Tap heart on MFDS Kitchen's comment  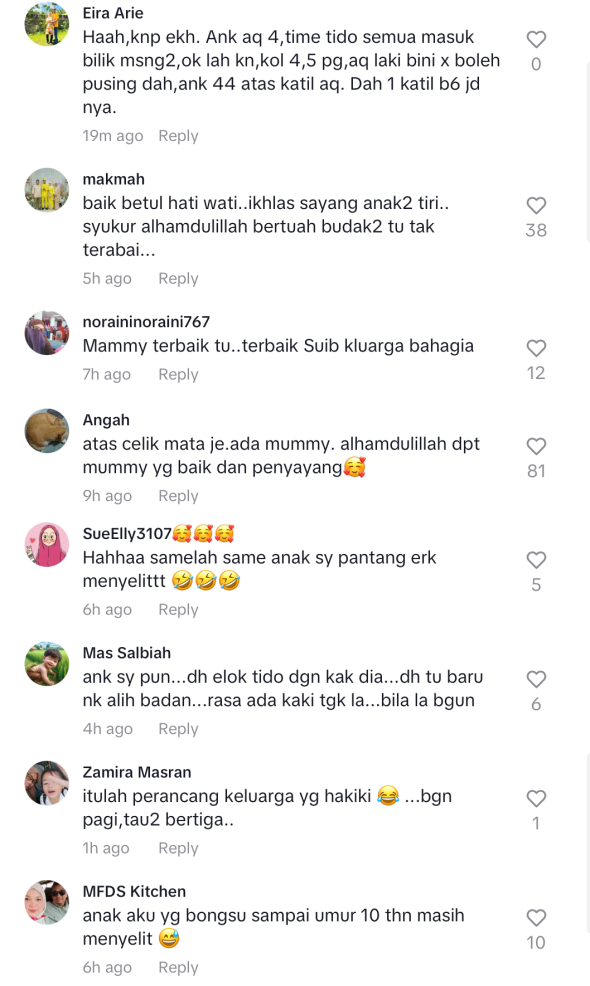pyautogui.click(x=536, y=918)
